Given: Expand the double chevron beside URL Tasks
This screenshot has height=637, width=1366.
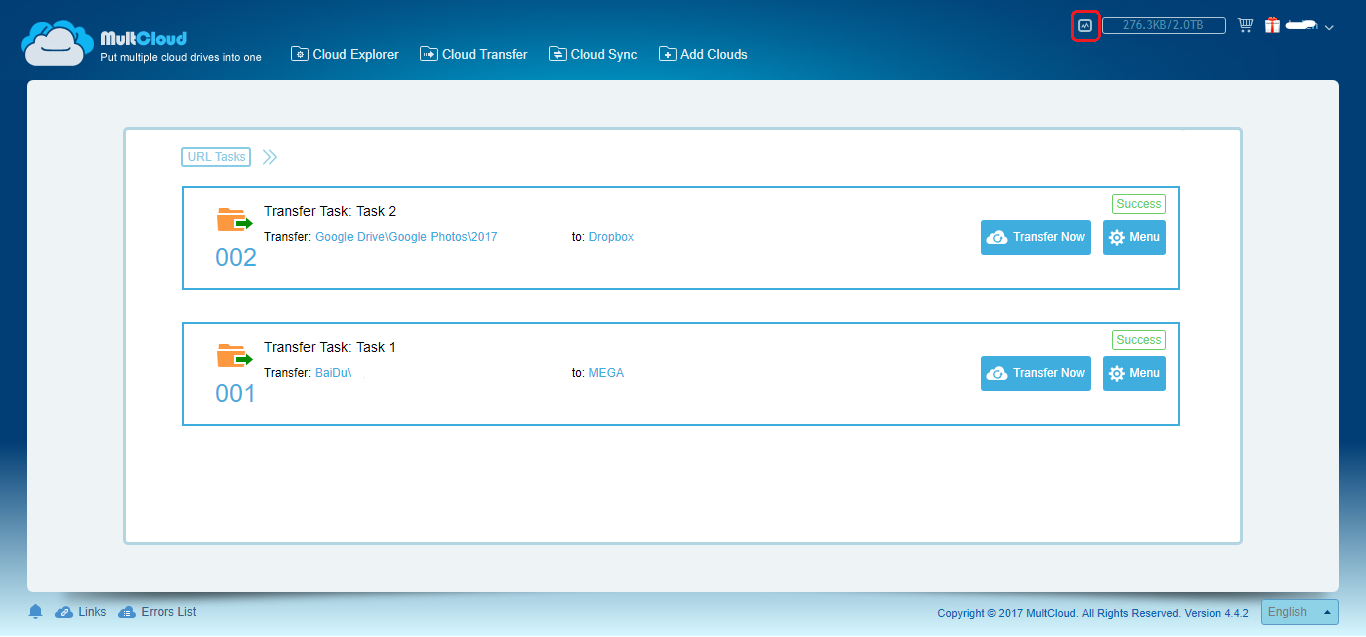Looking at the screenshot, I should [270, 157].
